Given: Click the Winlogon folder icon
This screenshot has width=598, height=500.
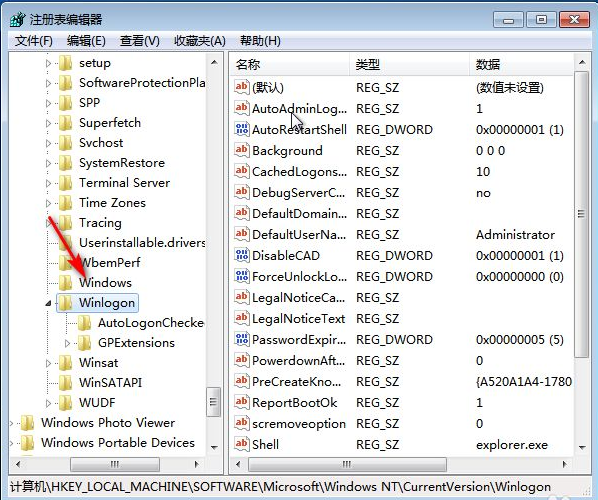Looking at the screenshot, I should (66, 303).
